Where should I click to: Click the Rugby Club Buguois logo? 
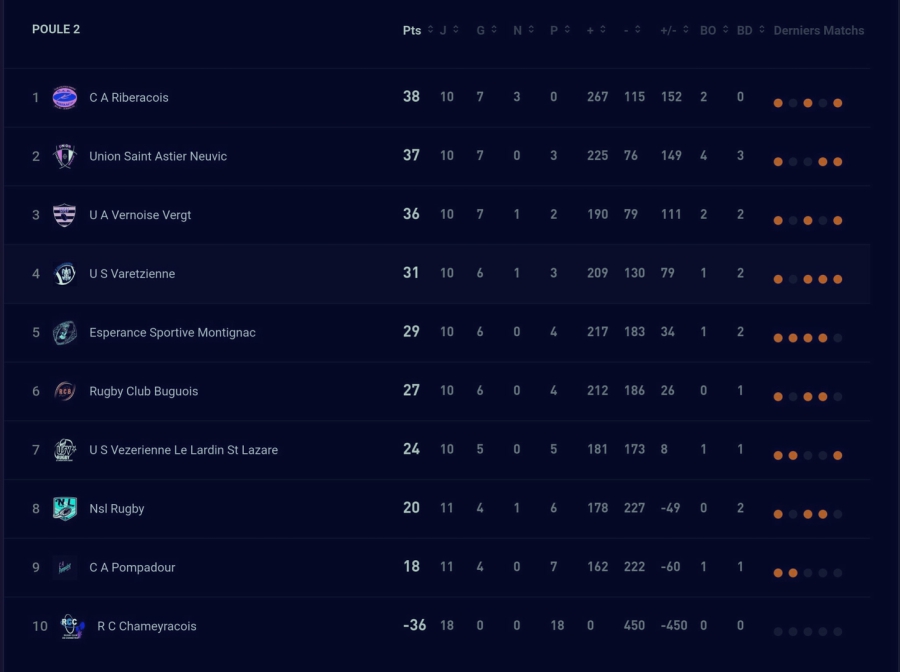click(x=65, y=391)
